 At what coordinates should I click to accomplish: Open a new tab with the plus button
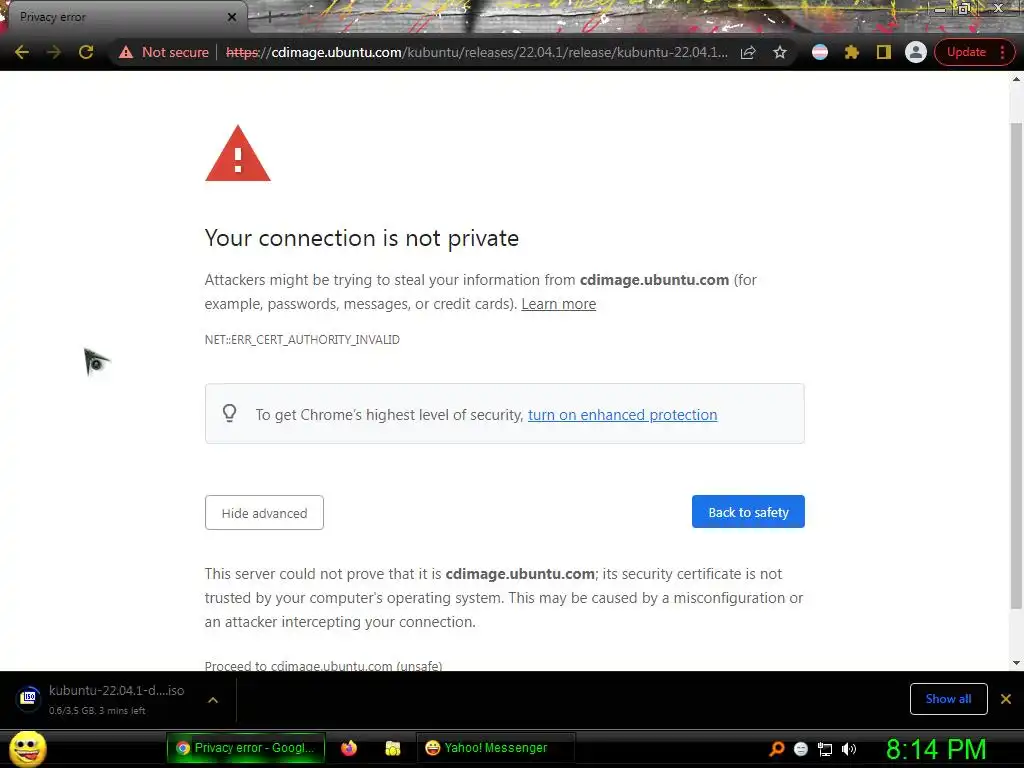pos(269,18)
